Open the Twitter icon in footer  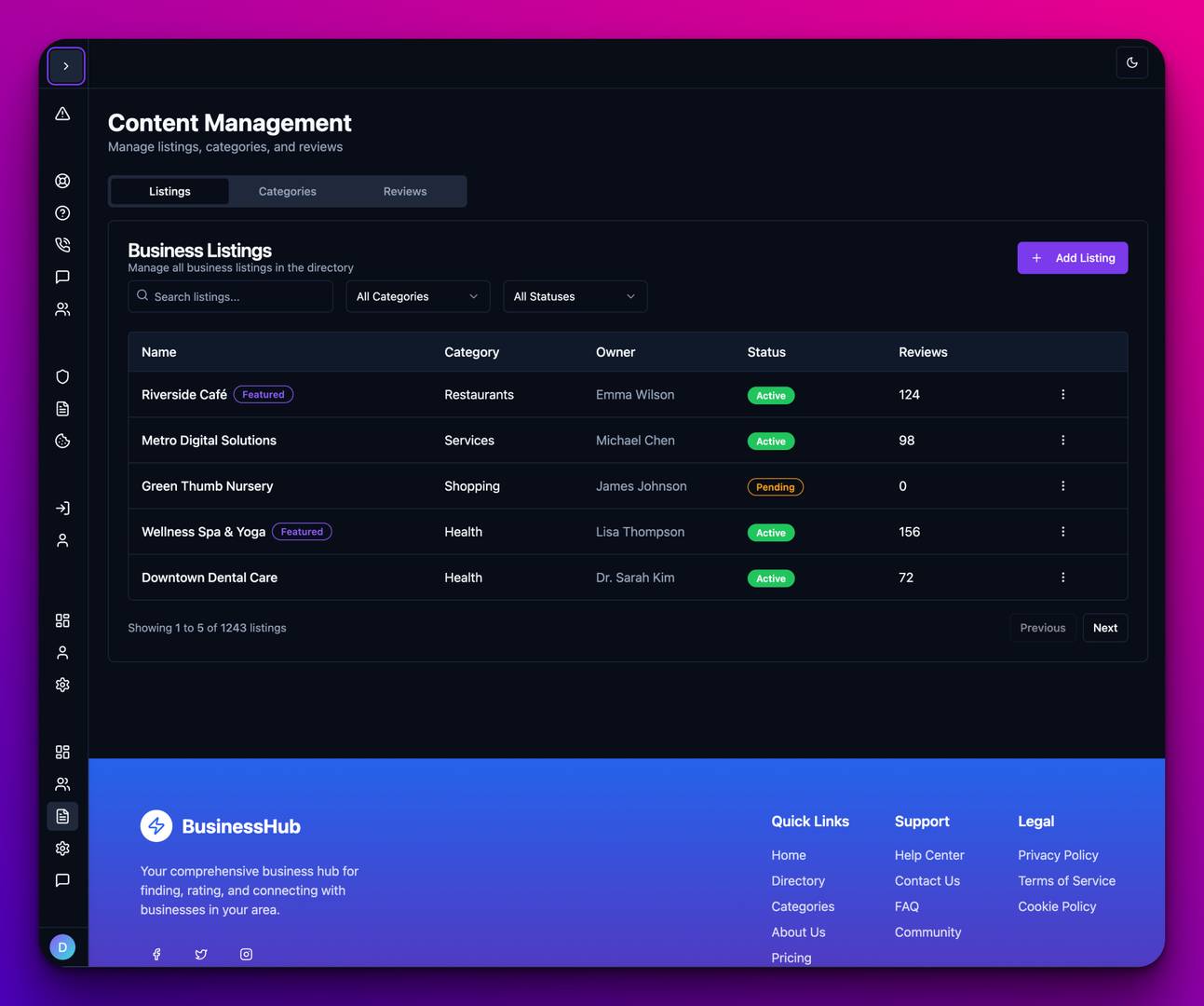[x=201, y=954]
